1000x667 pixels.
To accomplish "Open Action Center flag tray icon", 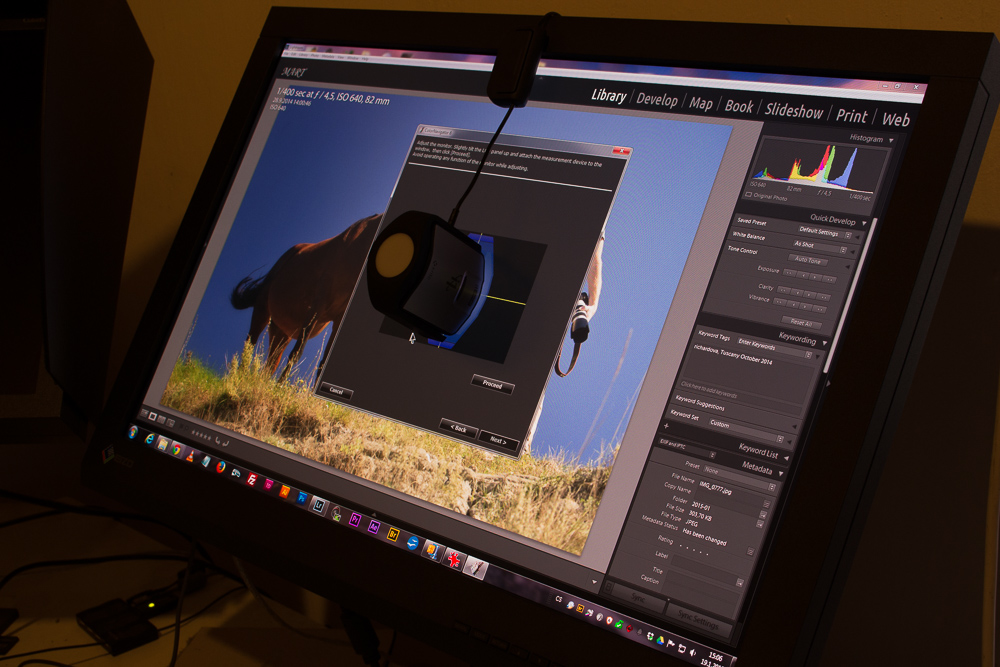I will [670, 644].
